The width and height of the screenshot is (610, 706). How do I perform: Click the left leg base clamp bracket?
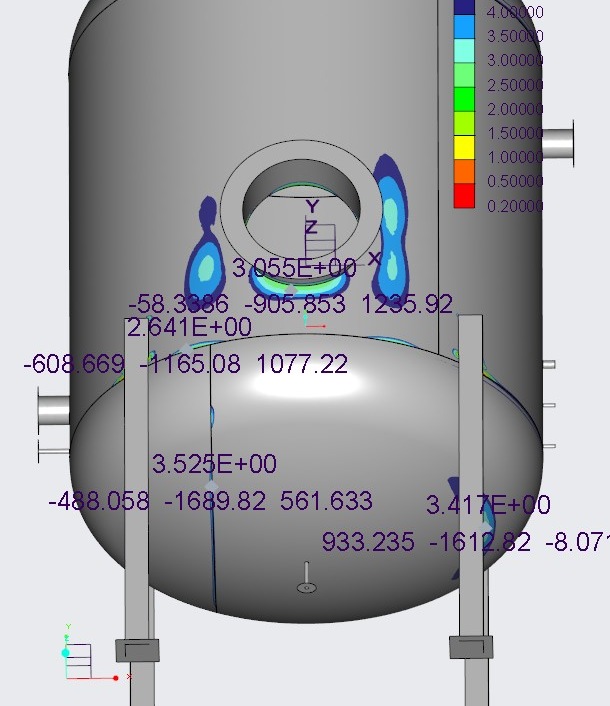click(x=137, y=651)
